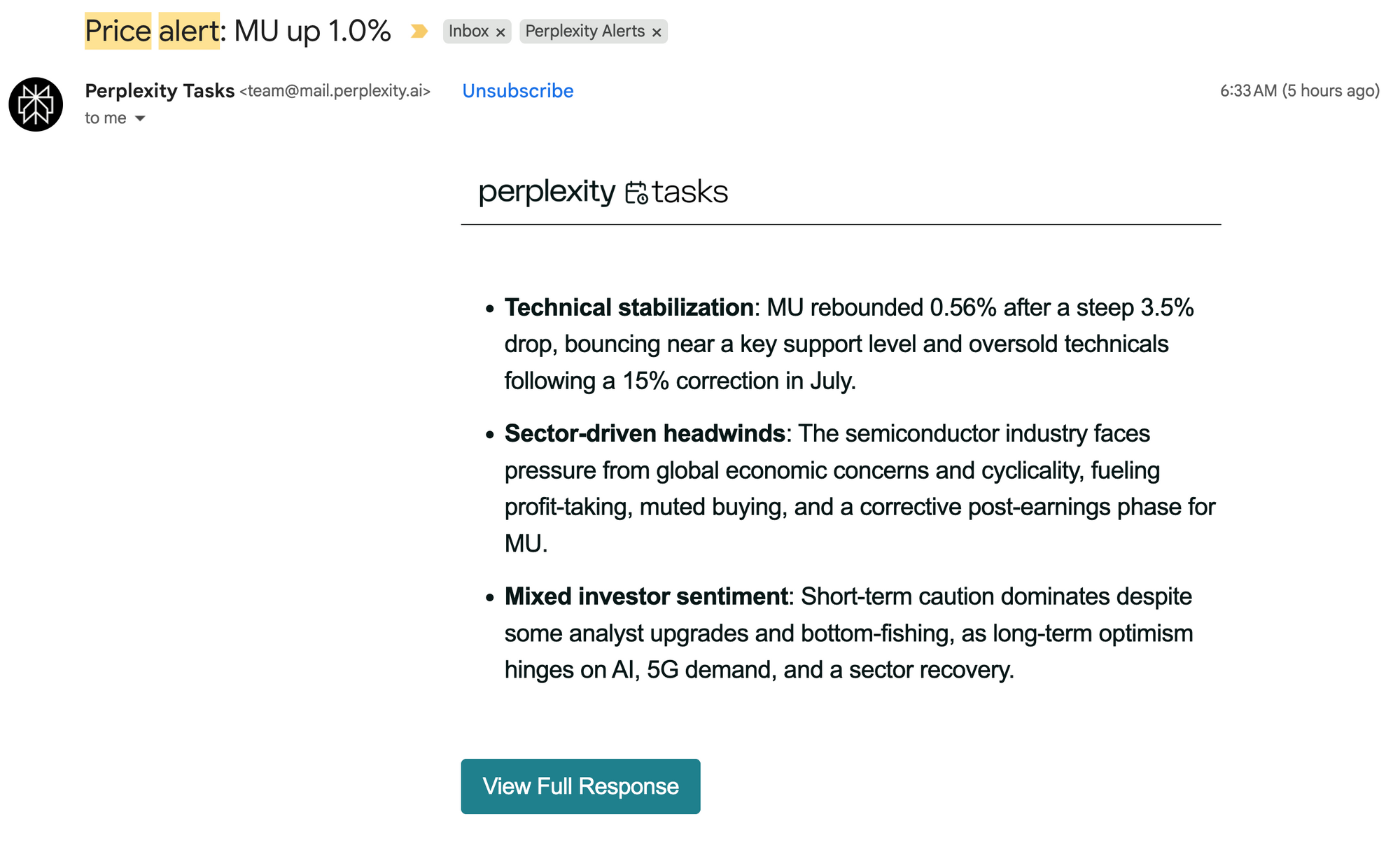
Task: Click the yellow importance marker arrow
Action: point(419,31)
